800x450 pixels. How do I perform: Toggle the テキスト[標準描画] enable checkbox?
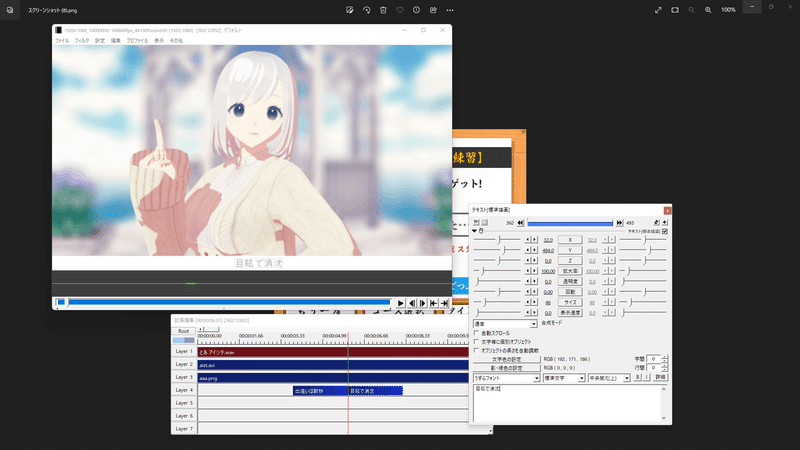pyautogui.click(x=665, y=232)
